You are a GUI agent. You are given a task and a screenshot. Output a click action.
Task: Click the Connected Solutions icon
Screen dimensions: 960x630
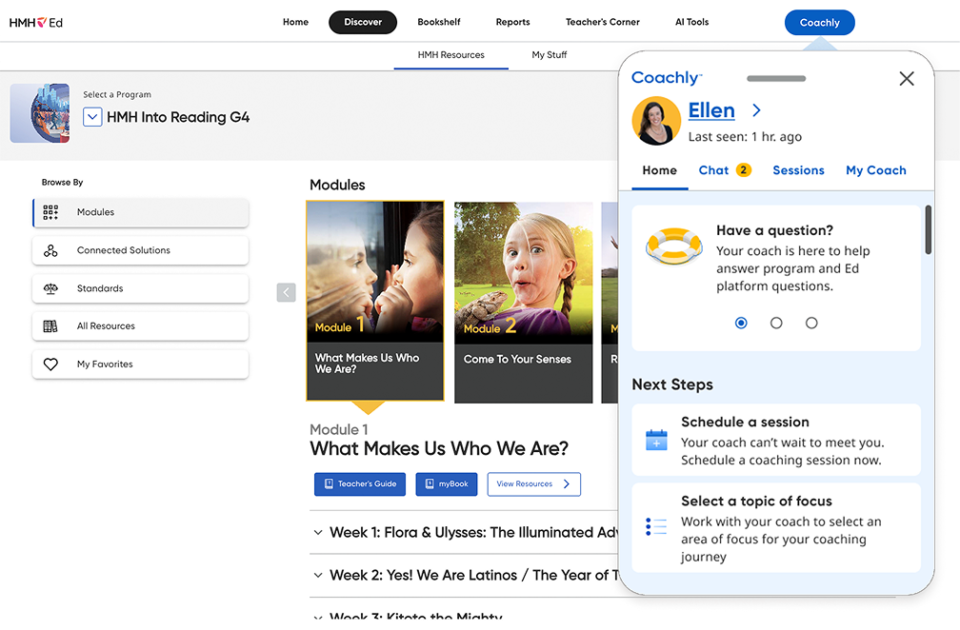coord(51,250)
